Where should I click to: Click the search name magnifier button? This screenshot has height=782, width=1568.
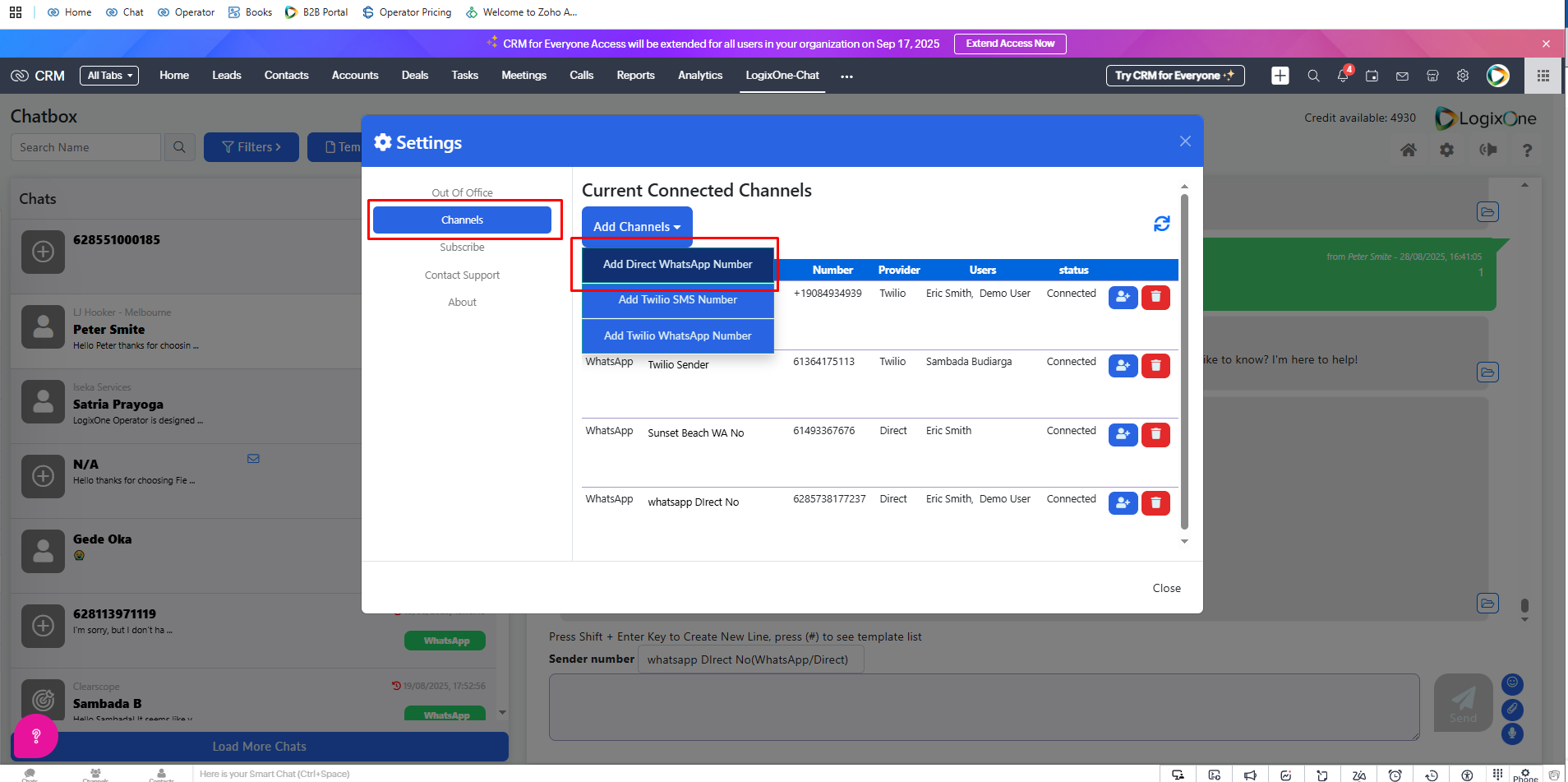[179, 147]
